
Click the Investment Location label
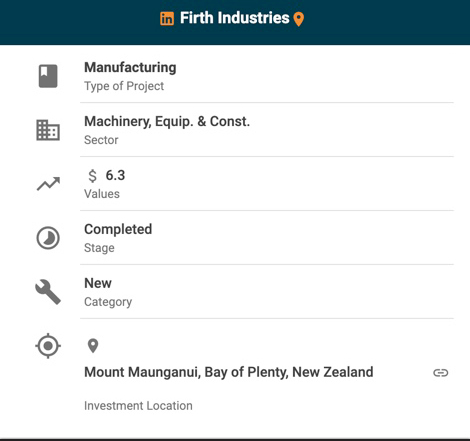click(138, 406)
